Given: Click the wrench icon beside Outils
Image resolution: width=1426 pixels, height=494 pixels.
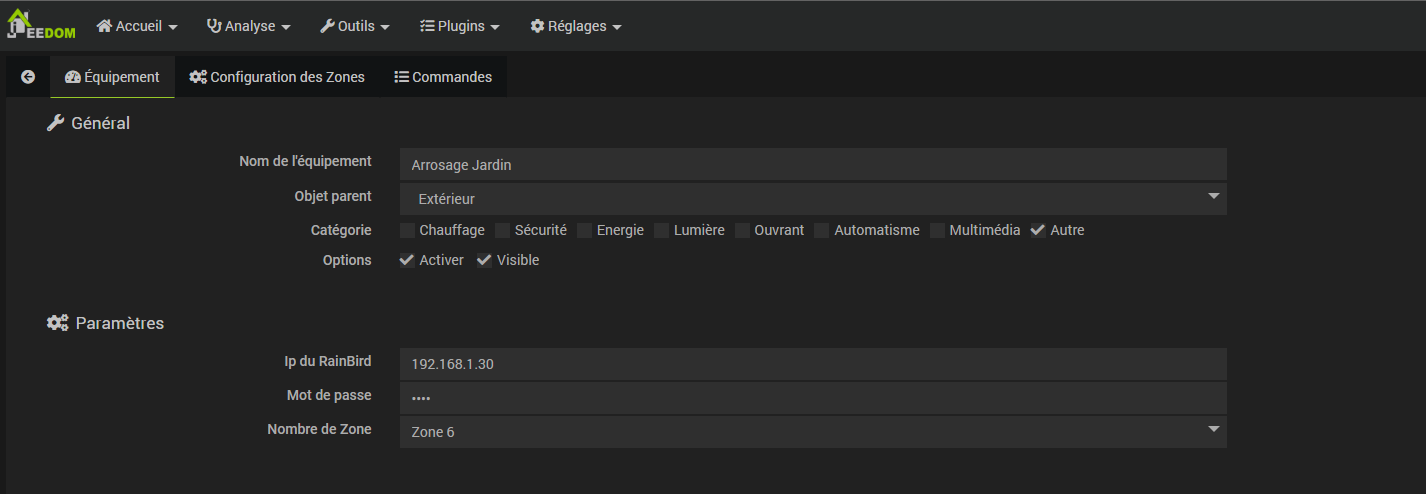Looking at the screenshot, I should [327, 26].
